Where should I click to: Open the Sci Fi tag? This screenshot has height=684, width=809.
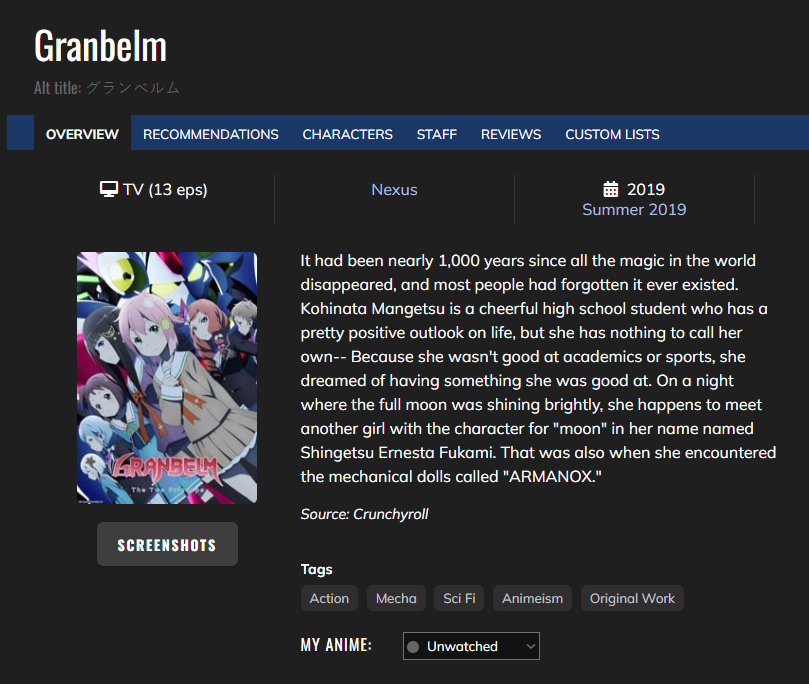pos(459,598)
